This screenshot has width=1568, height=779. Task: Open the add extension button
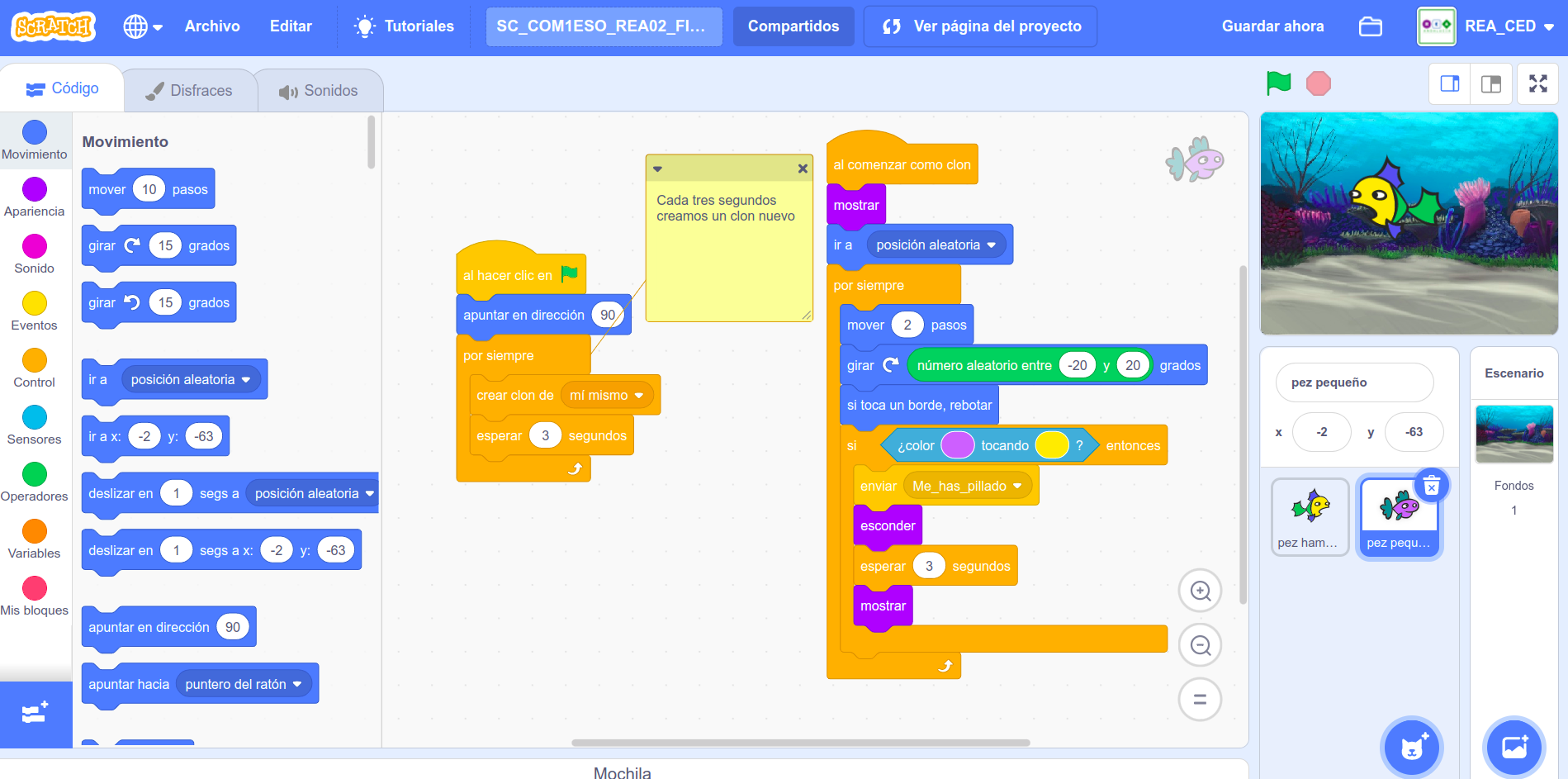point(36,714)
